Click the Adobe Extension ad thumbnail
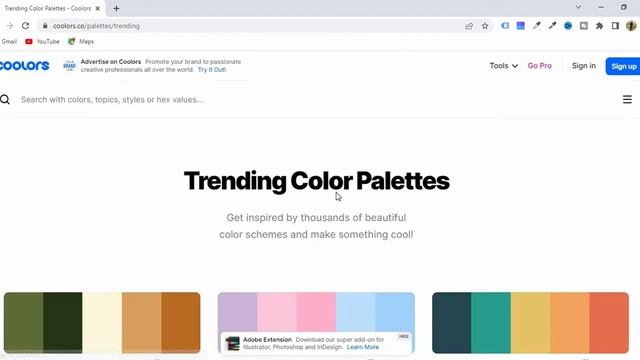 [x=233, y=343]
